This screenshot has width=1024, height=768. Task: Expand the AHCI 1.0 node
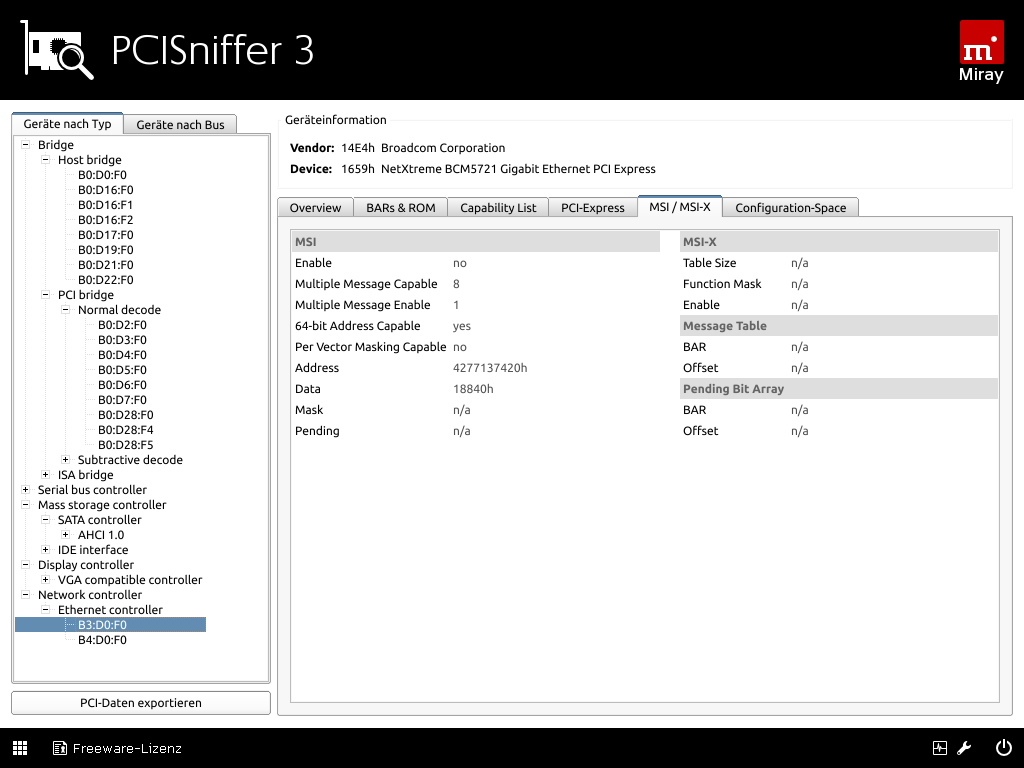[x=65, y=536]
